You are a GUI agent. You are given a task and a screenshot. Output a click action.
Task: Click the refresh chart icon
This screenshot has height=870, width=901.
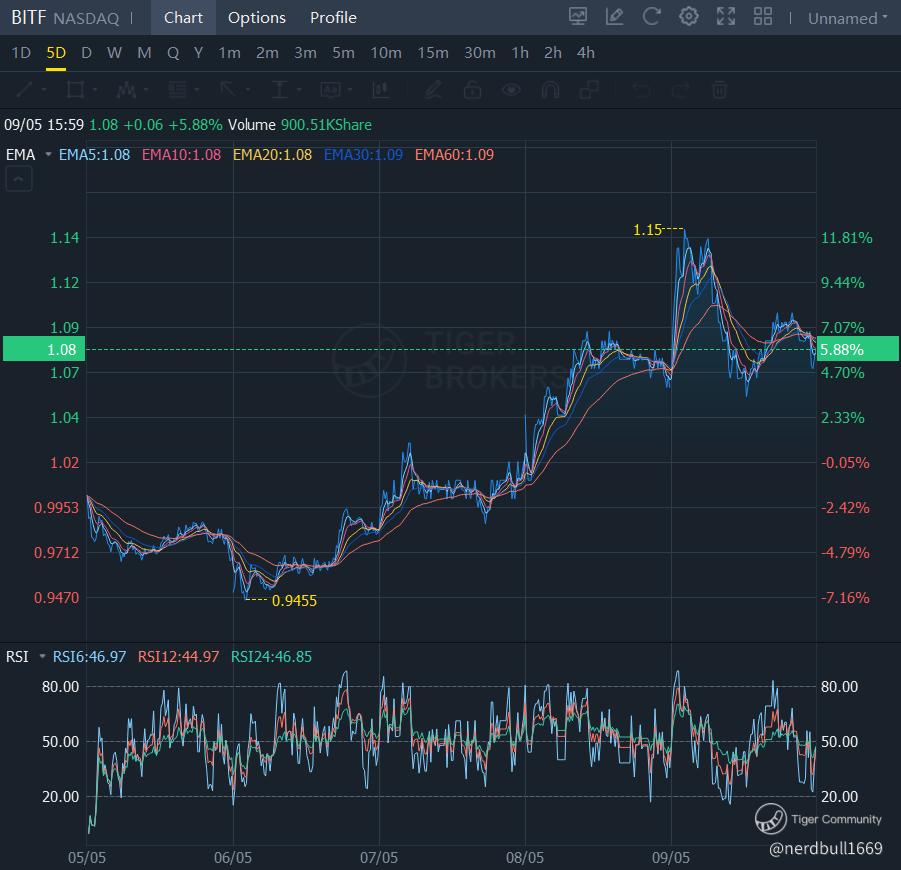tap(651, 17)
